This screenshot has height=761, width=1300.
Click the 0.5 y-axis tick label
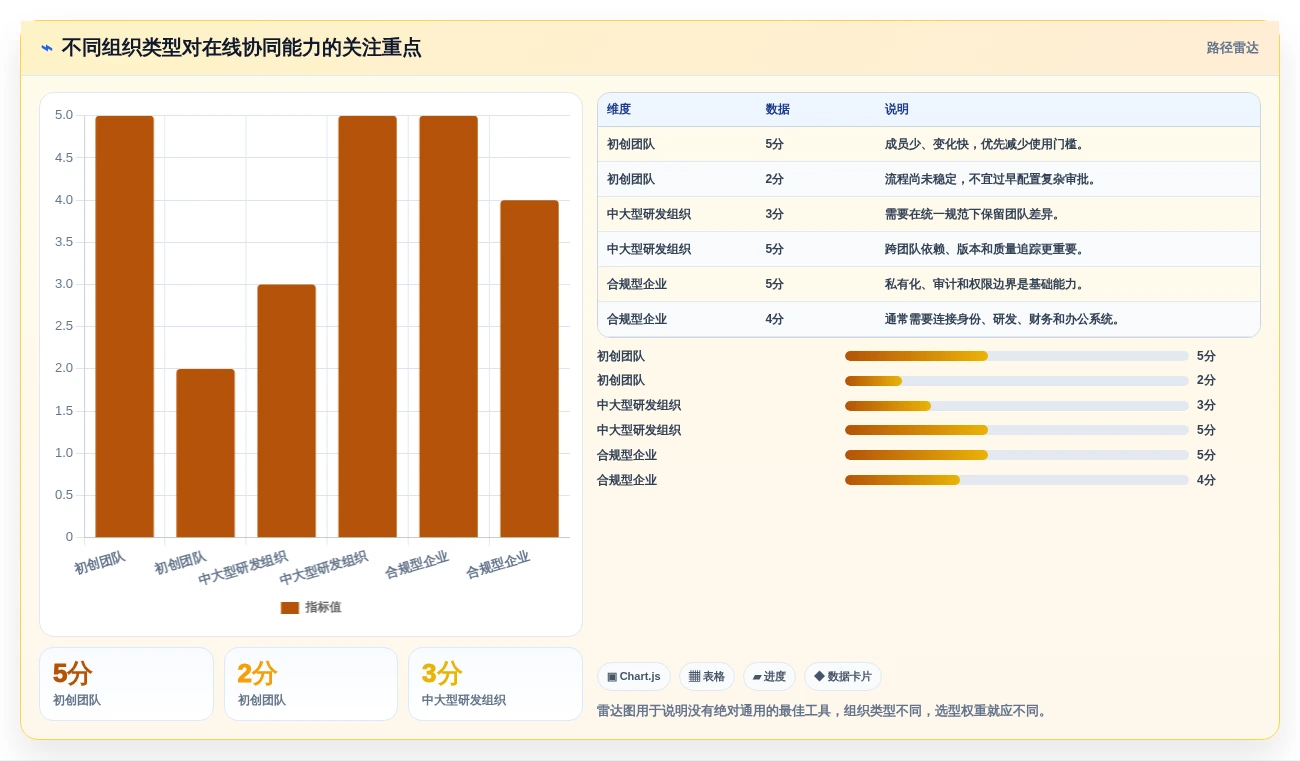64,495
